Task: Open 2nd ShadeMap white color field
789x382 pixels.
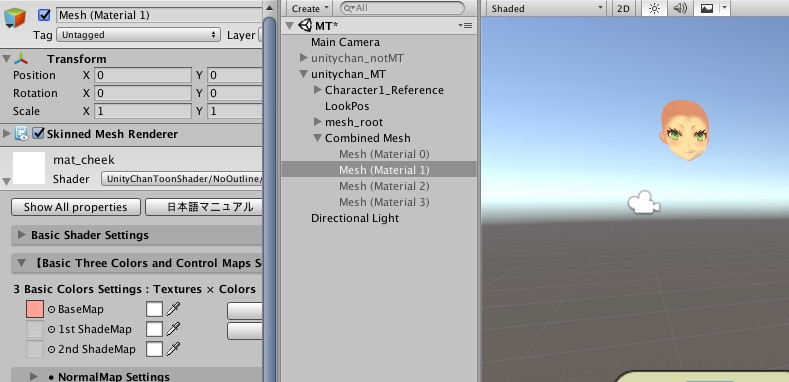Action: [x=154, y=349]
